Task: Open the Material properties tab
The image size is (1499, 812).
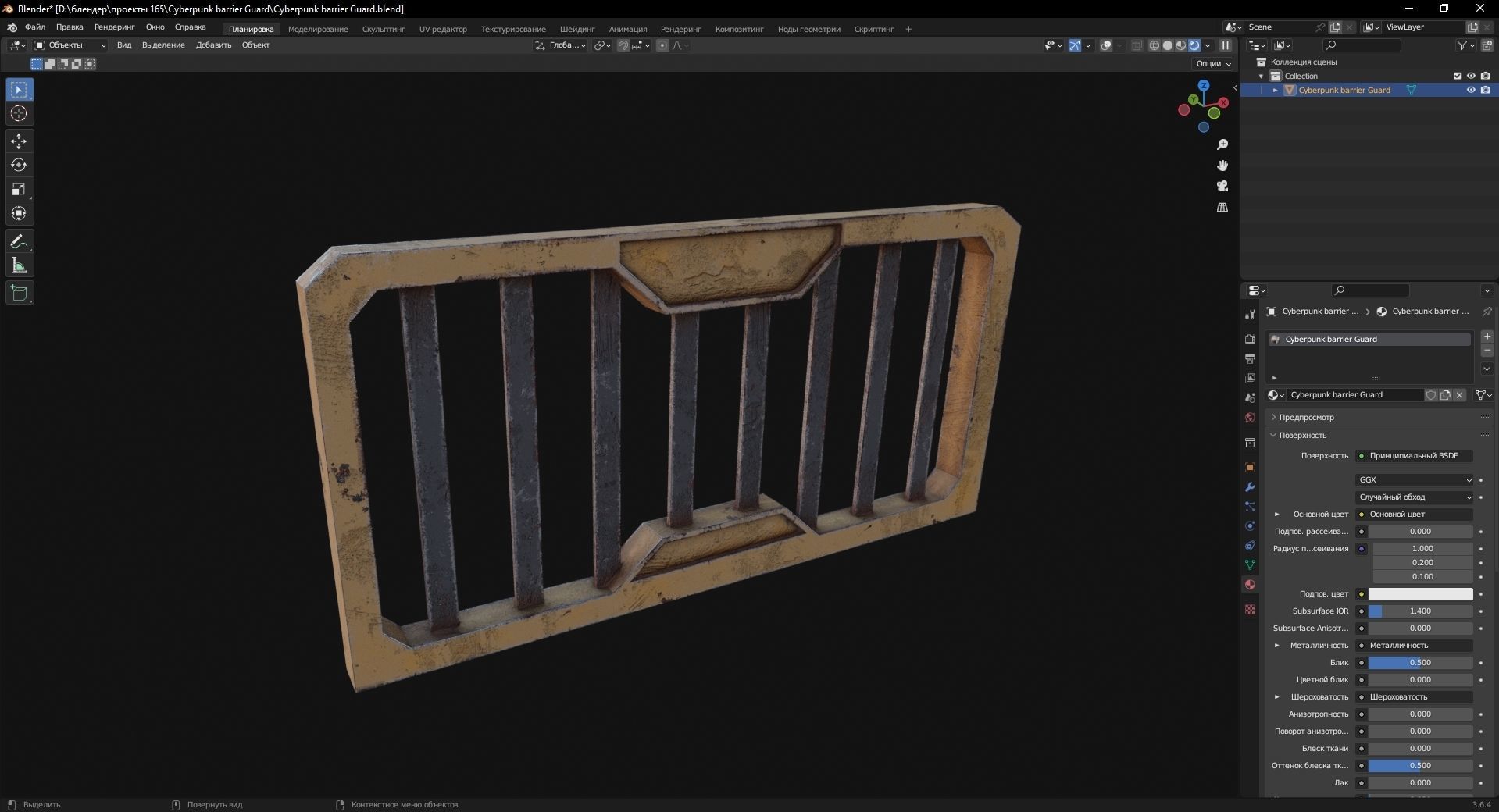Action: [1250, 585]
